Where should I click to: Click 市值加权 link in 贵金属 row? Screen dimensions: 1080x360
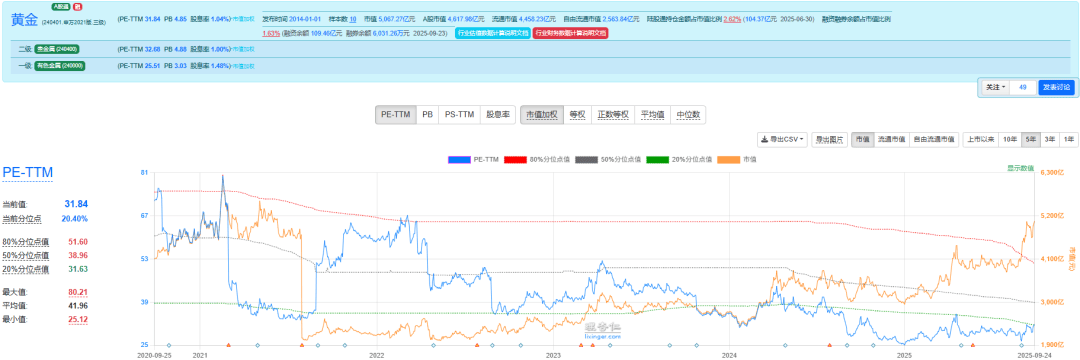pos(244,49)
